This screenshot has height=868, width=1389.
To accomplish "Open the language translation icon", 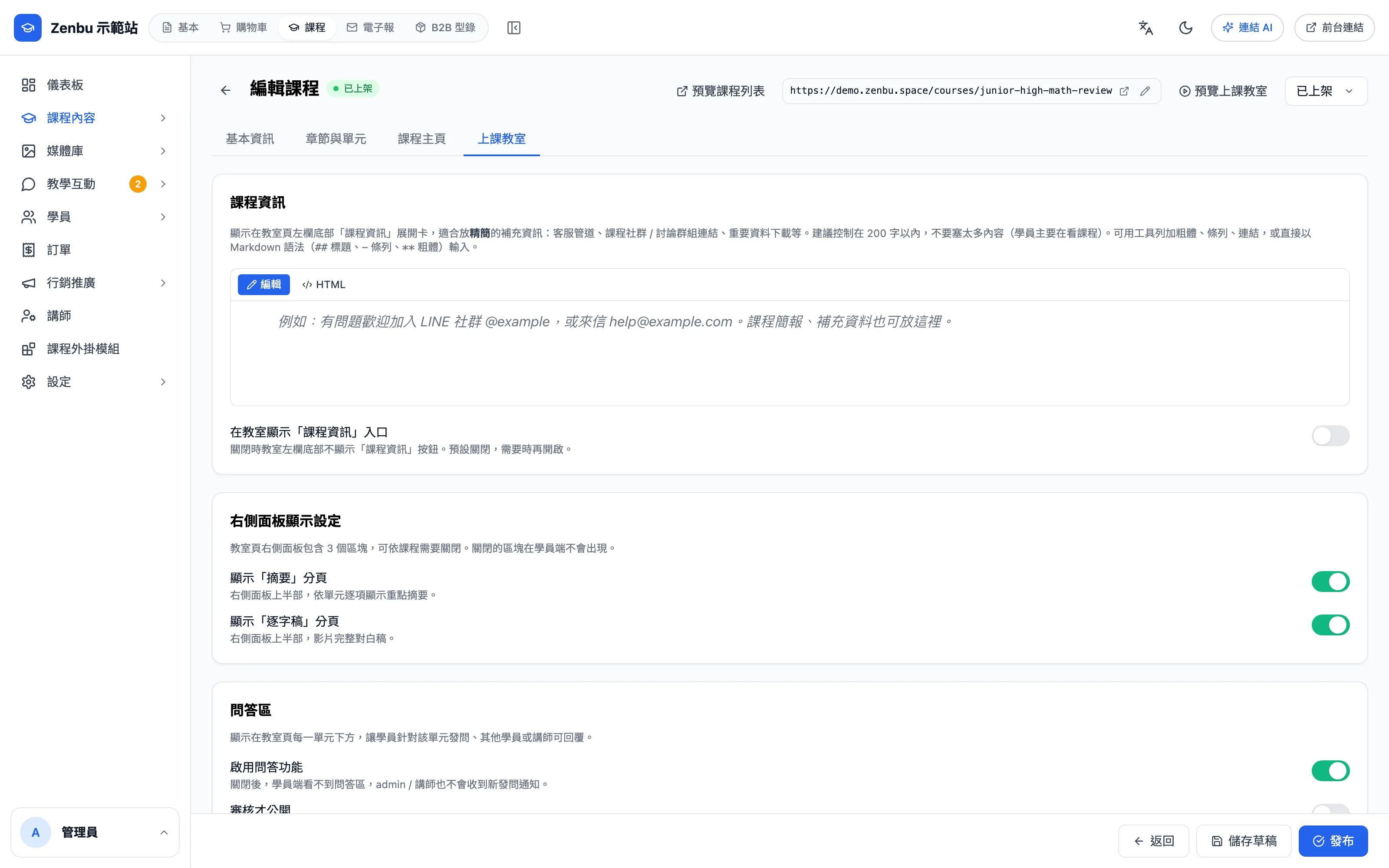I will click(1145, 27).
